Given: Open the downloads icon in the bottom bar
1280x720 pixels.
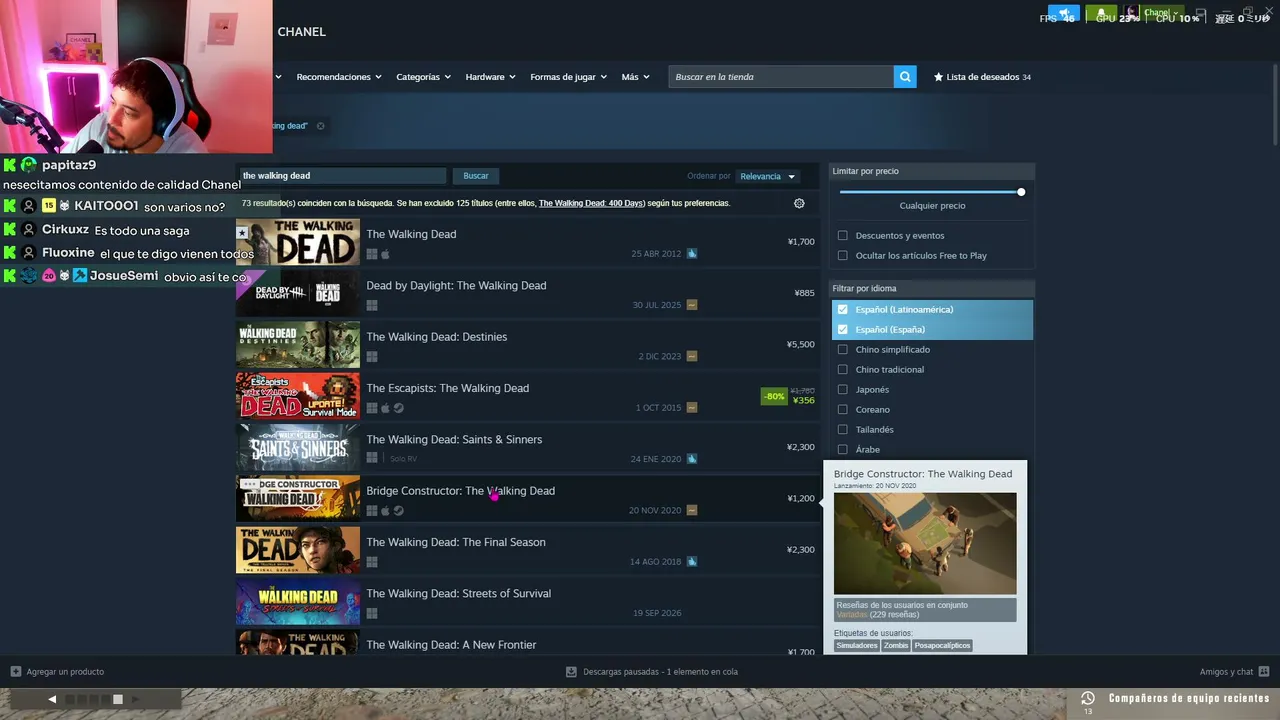Looking at the screenshot, I should (571, 672).
